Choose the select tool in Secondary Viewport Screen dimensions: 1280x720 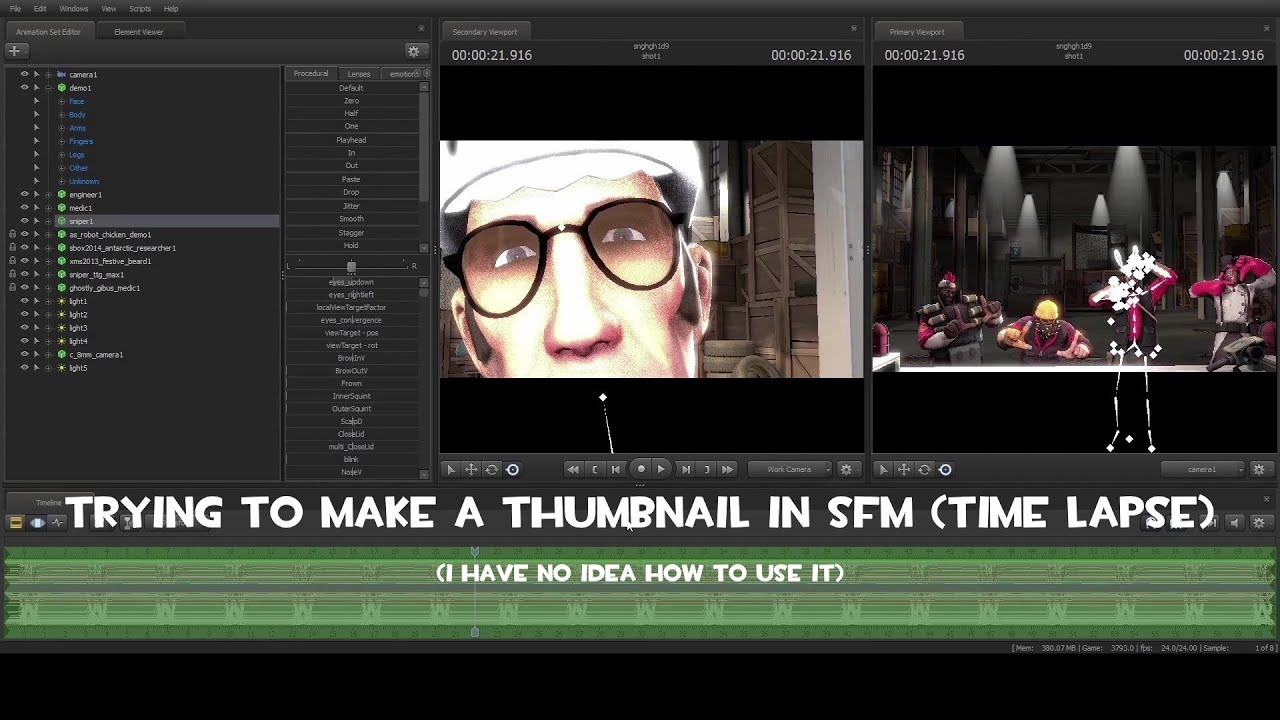(450, 469)
